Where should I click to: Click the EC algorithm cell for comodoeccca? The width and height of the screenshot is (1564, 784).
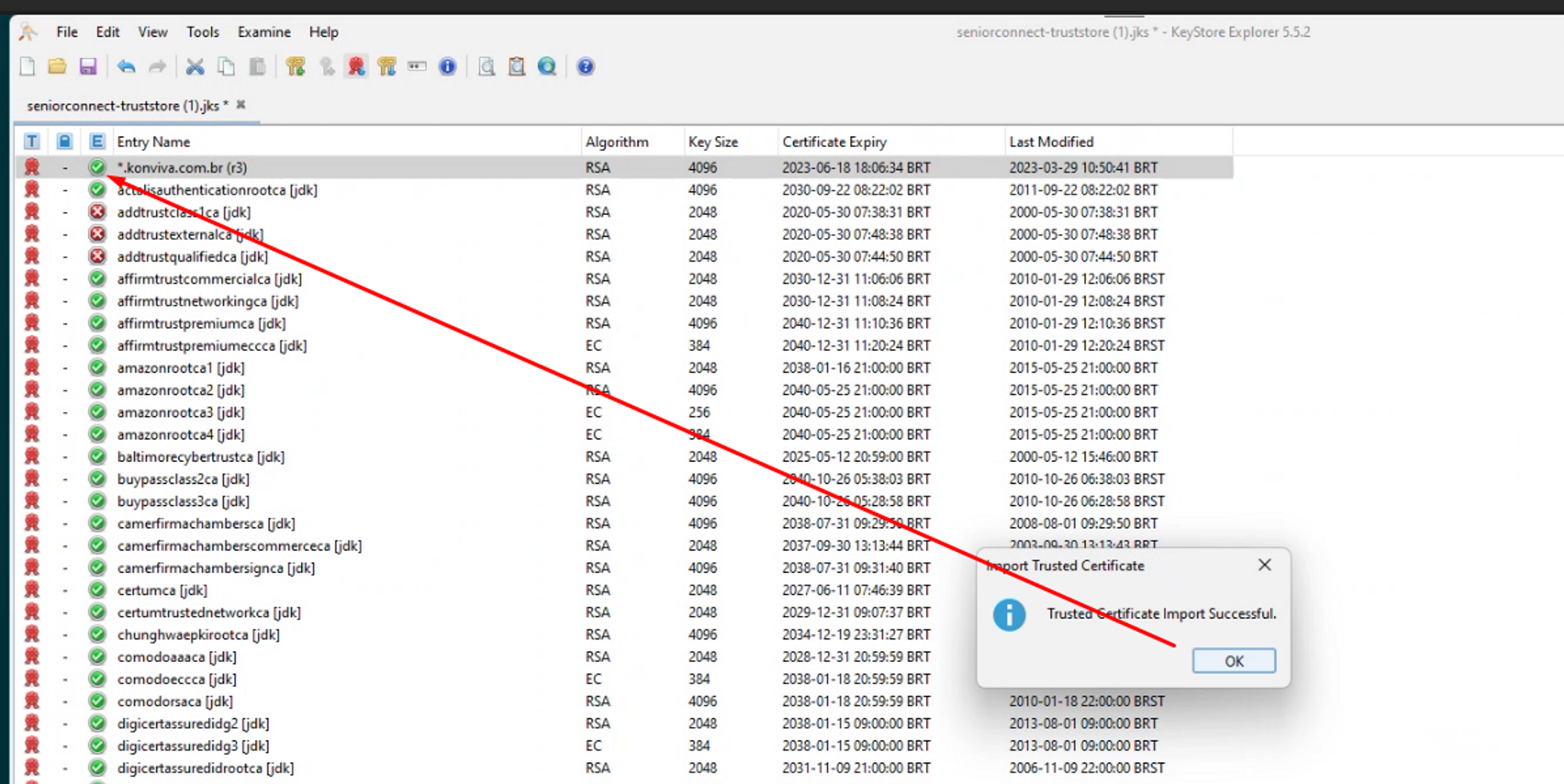pyautogui.click(x=594, y=679)
